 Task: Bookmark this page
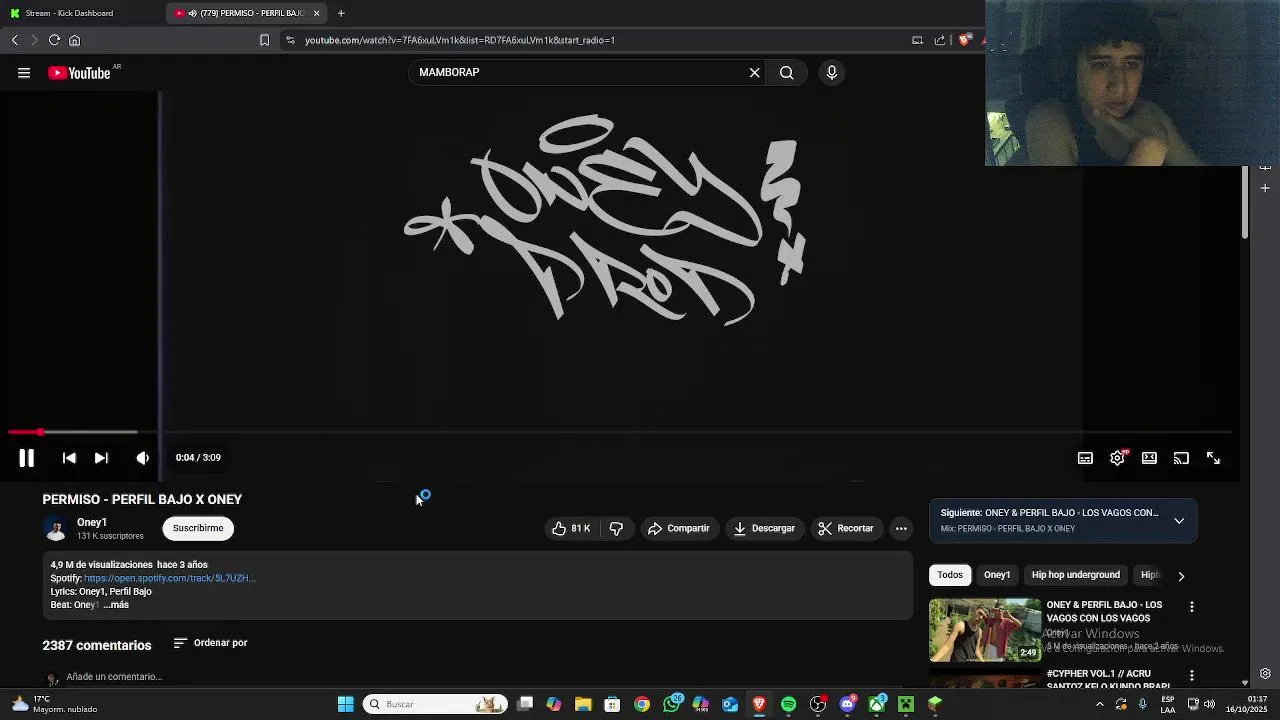coord(264,40)
